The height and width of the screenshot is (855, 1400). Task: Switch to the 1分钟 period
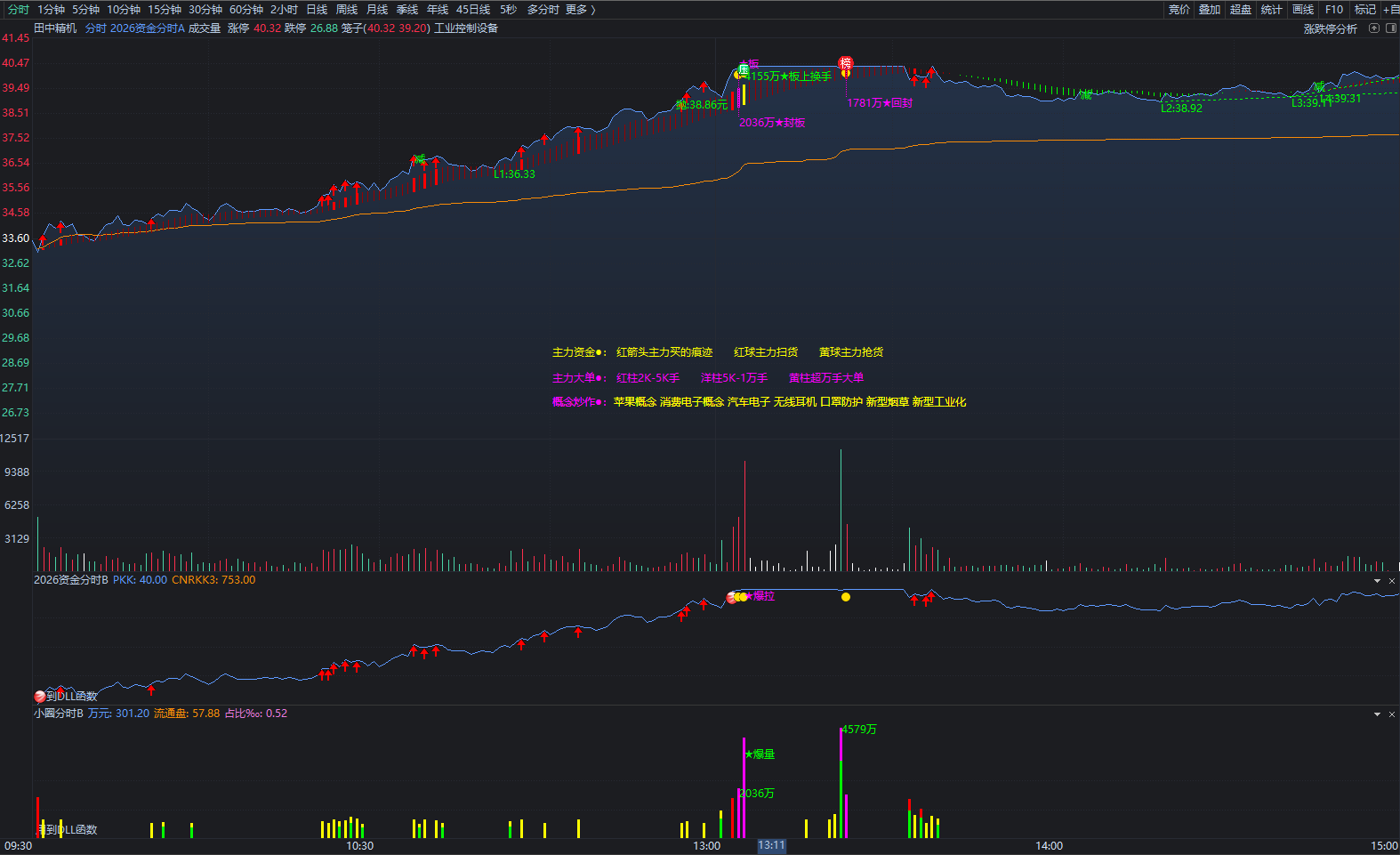51,10
